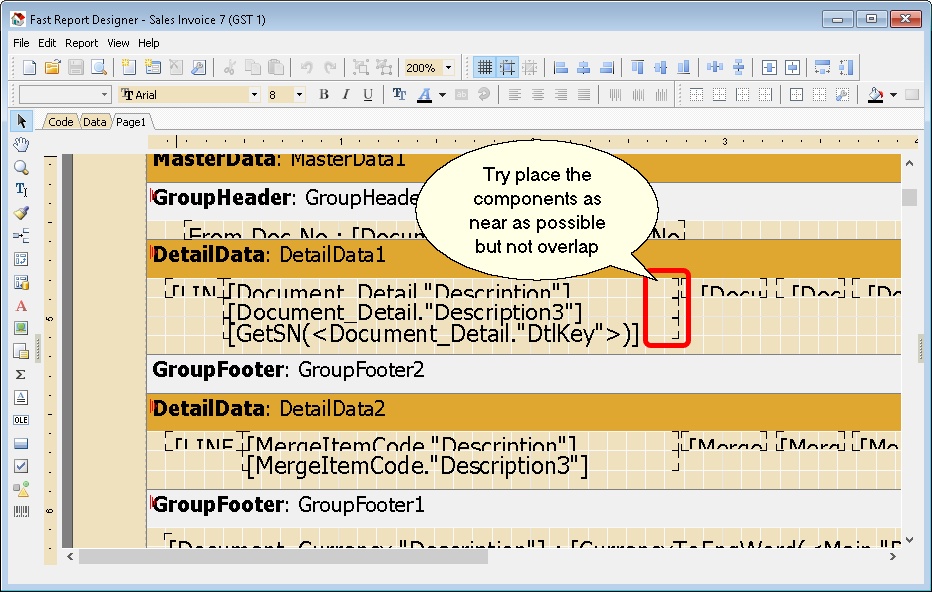
Task: Select the Hand tool in left toolbox
Action: coord(21,145)
